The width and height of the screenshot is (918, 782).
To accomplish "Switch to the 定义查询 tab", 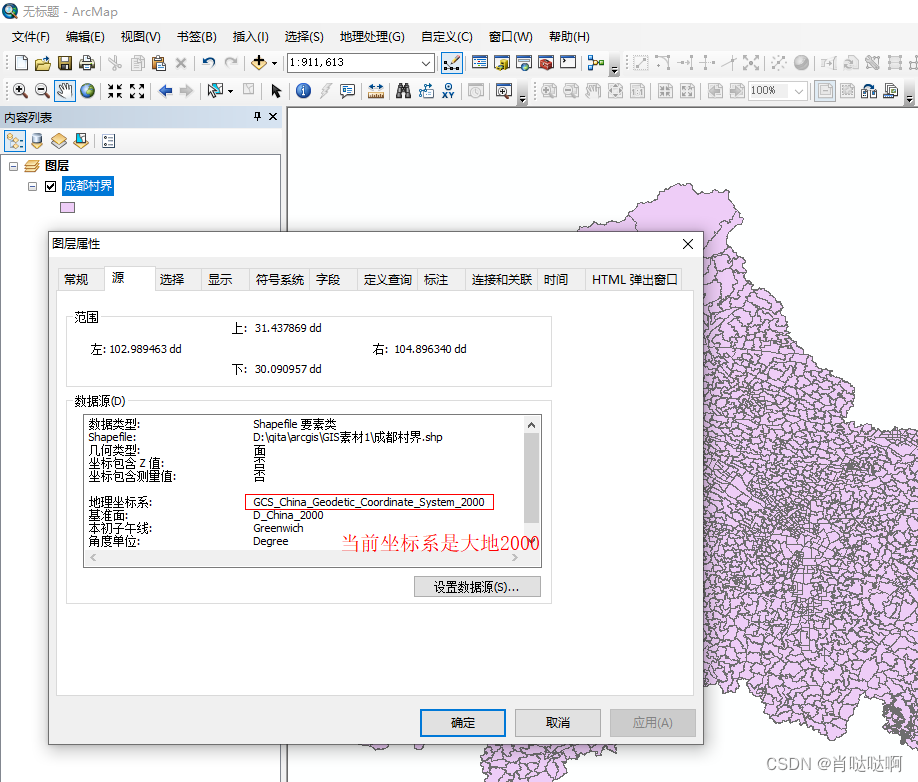I will (388, 280).
